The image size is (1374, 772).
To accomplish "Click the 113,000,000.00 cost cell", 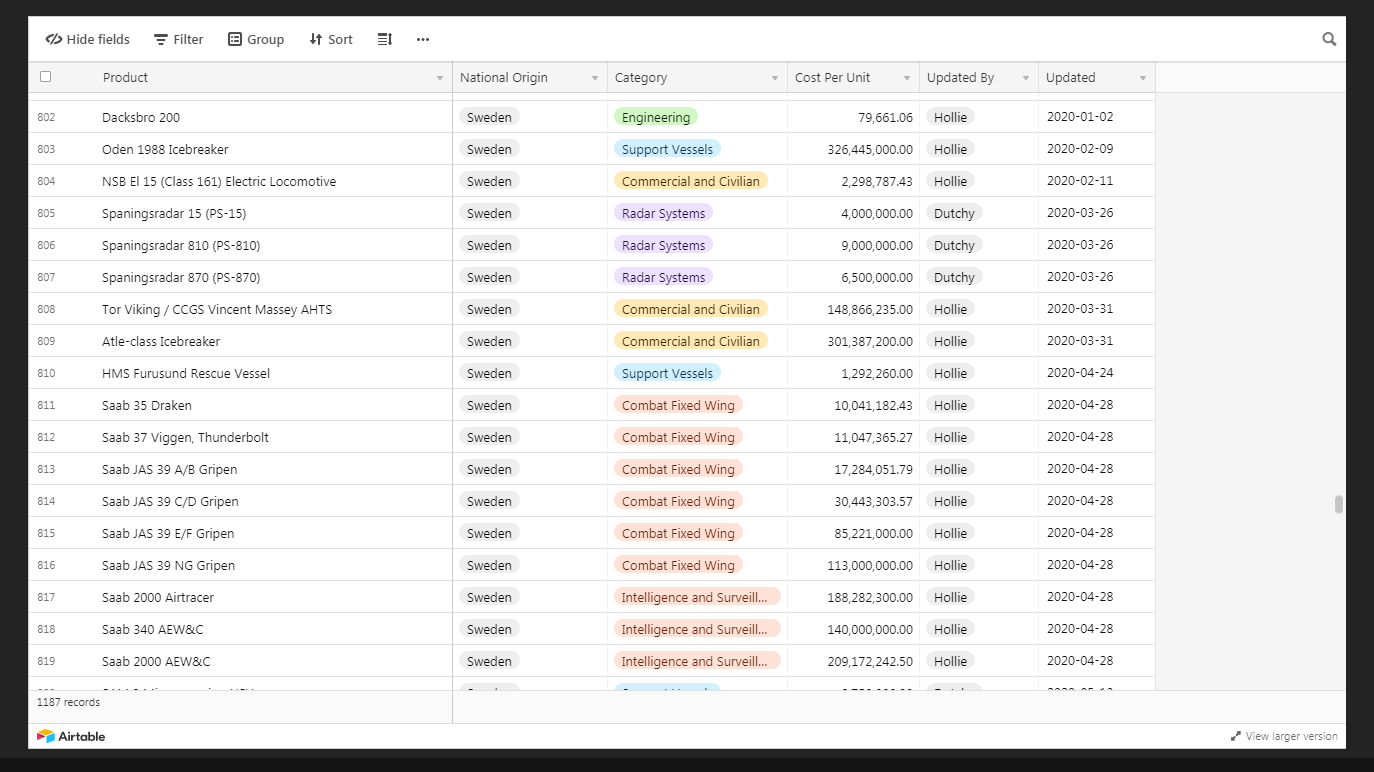I will point(853,565).
